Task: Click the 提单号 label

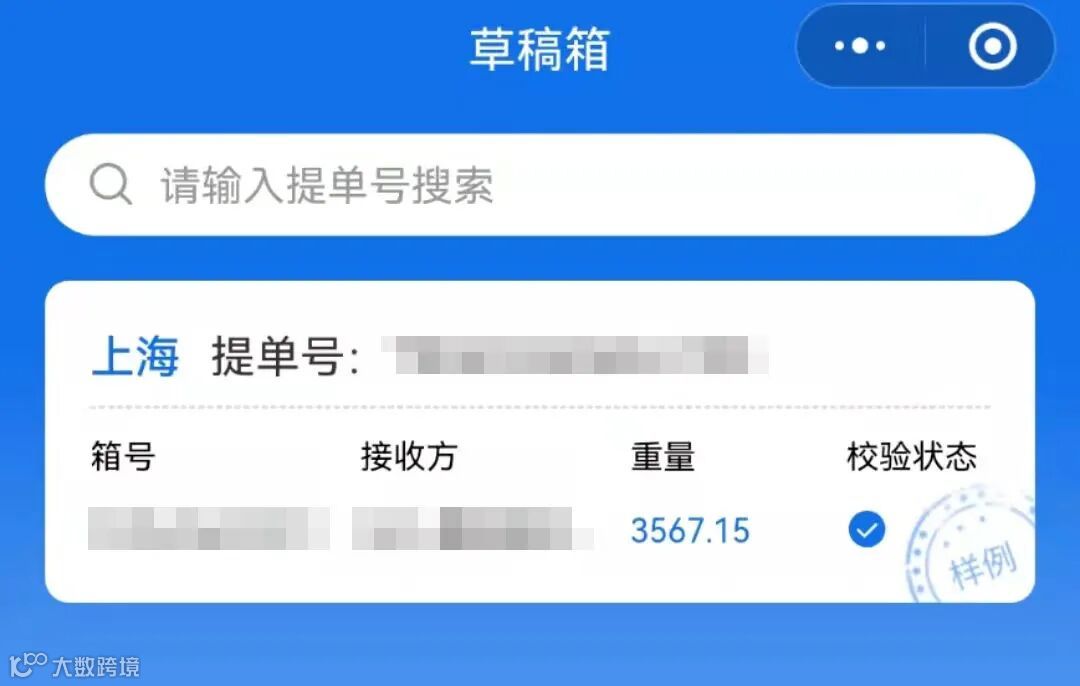Action: [x=284, y=356]
